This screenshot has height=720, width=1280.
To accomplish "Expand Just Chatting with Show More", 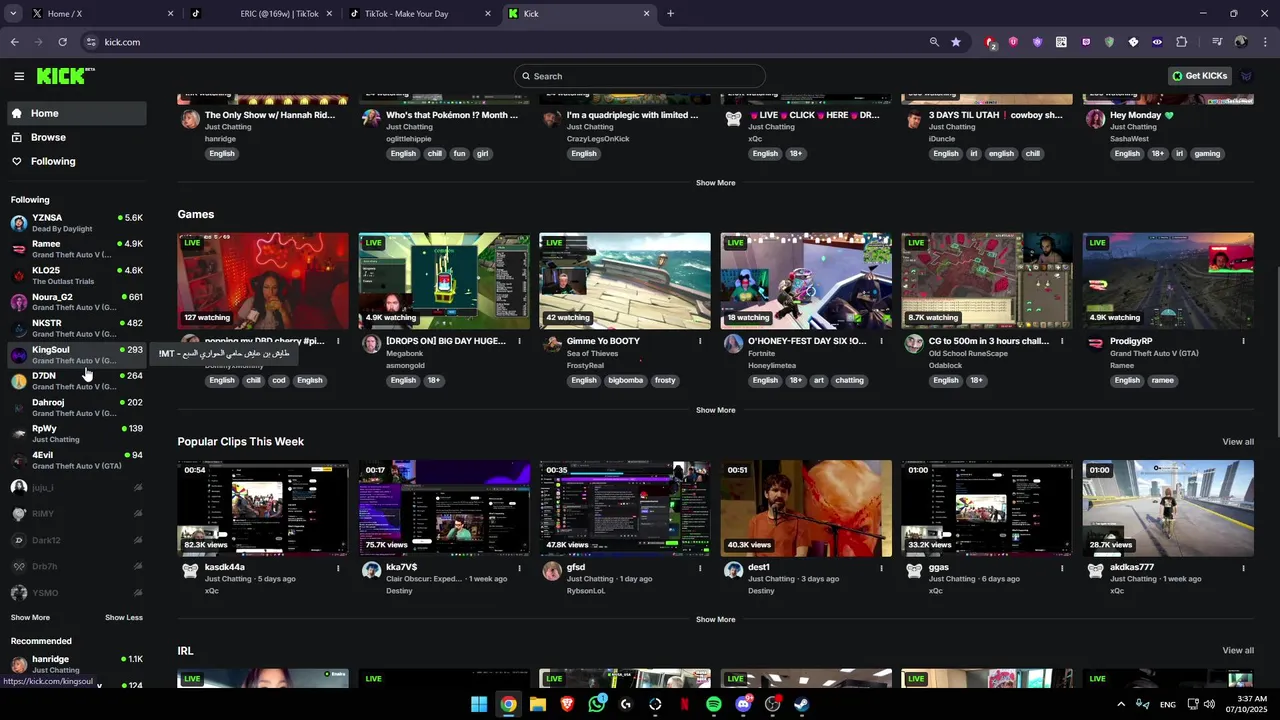I will pos(715,183).
